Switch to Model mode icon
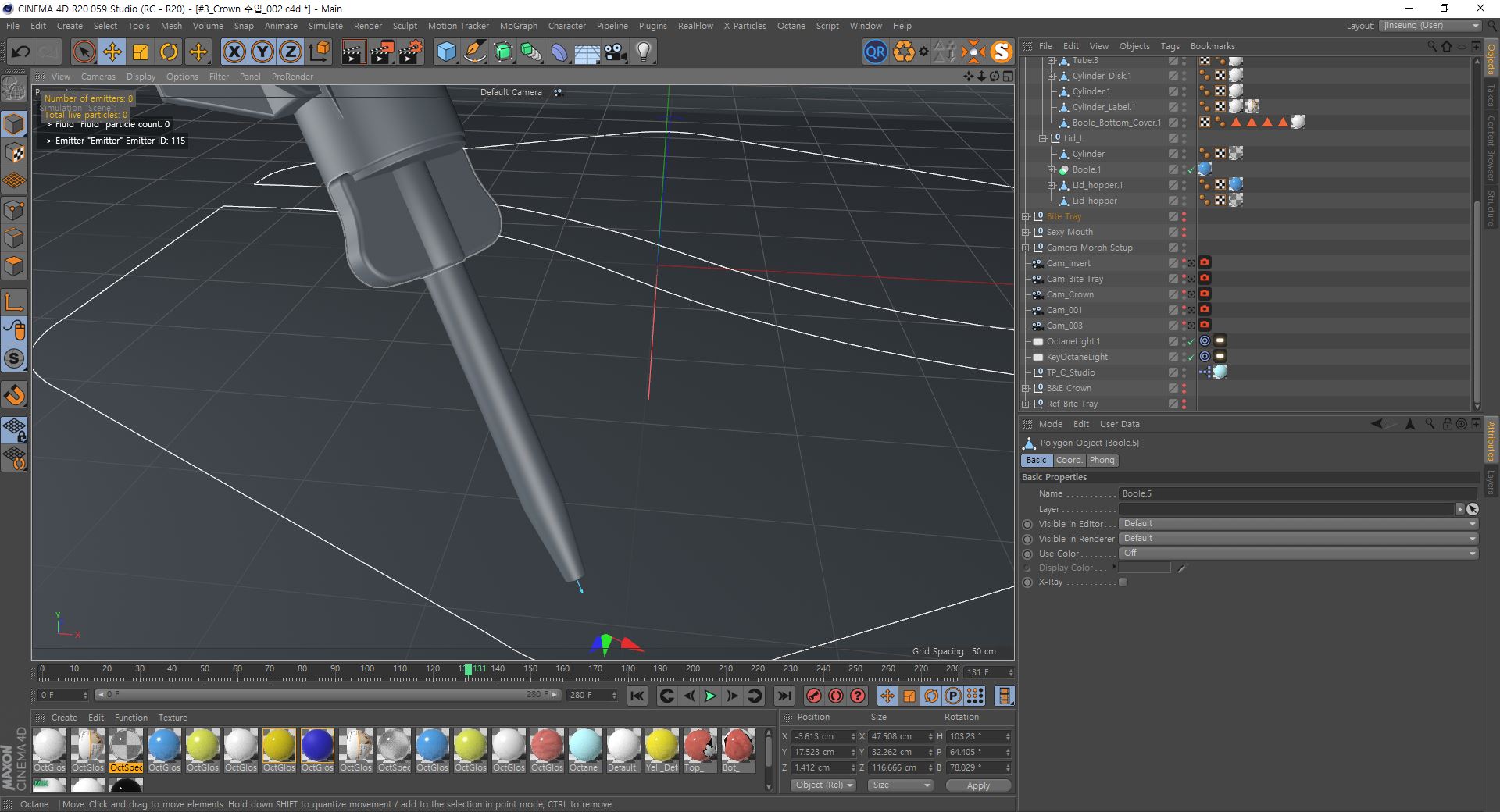Screen dimensions: 1500x812 [14, 125]
